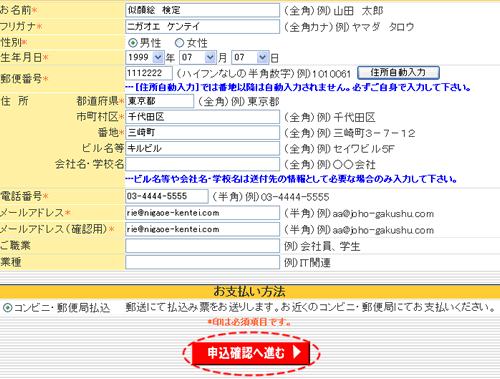Click the 電話番号 phone number field
Viewport: 500px width, 379px height.
pyautogui.click(x=167, y=196)
